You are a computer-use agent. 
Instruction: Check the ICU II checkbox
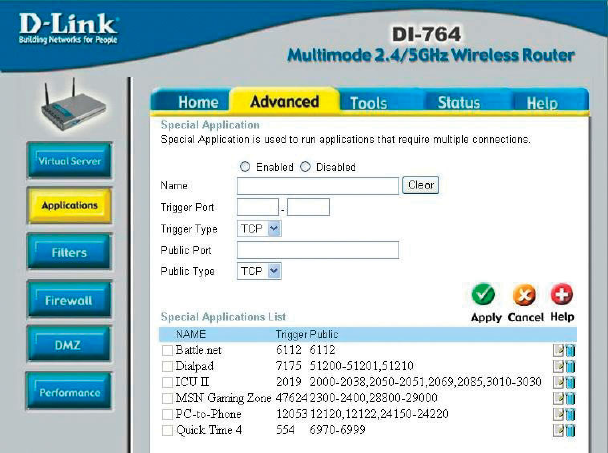coord(167,382)
